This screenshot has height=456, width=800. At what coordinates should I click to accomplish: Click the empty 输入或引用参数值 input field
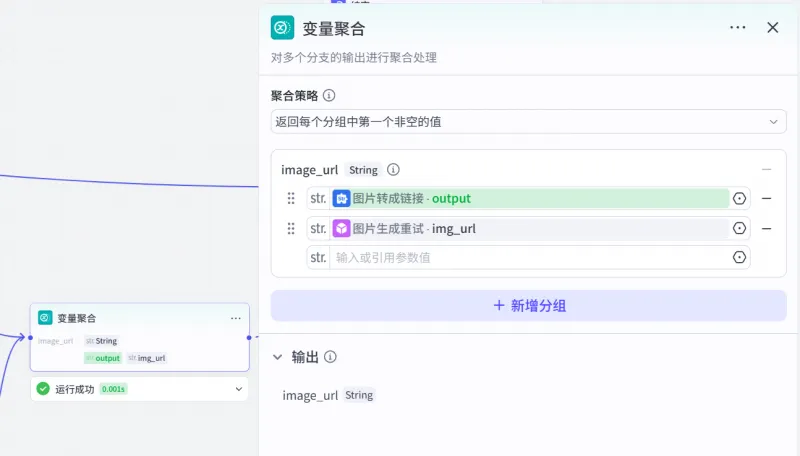(530, 258)
